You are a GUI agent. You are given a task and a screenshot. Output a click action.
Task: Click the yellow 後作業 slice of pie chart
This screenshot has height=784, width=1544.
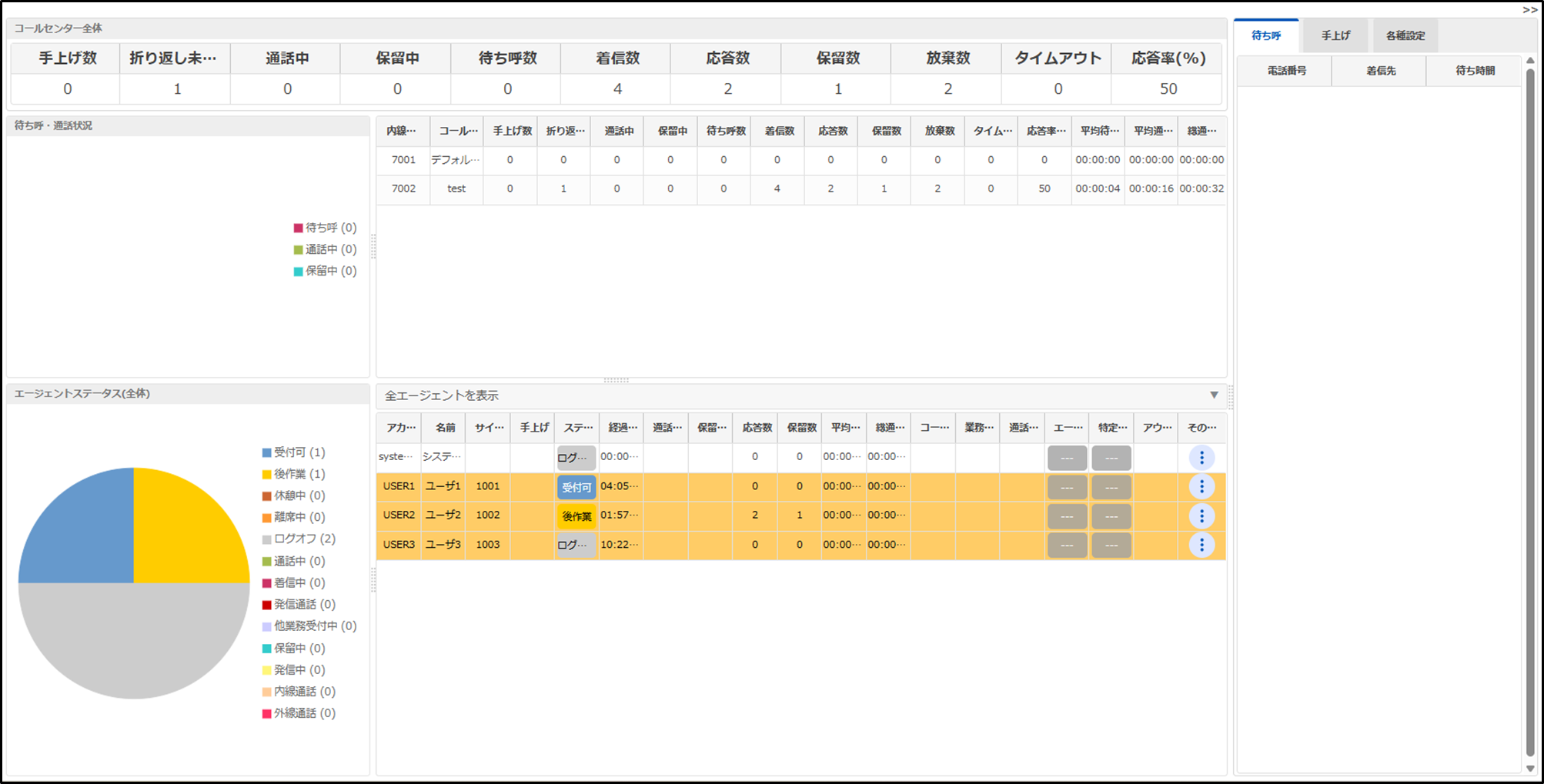coord(185,531)
